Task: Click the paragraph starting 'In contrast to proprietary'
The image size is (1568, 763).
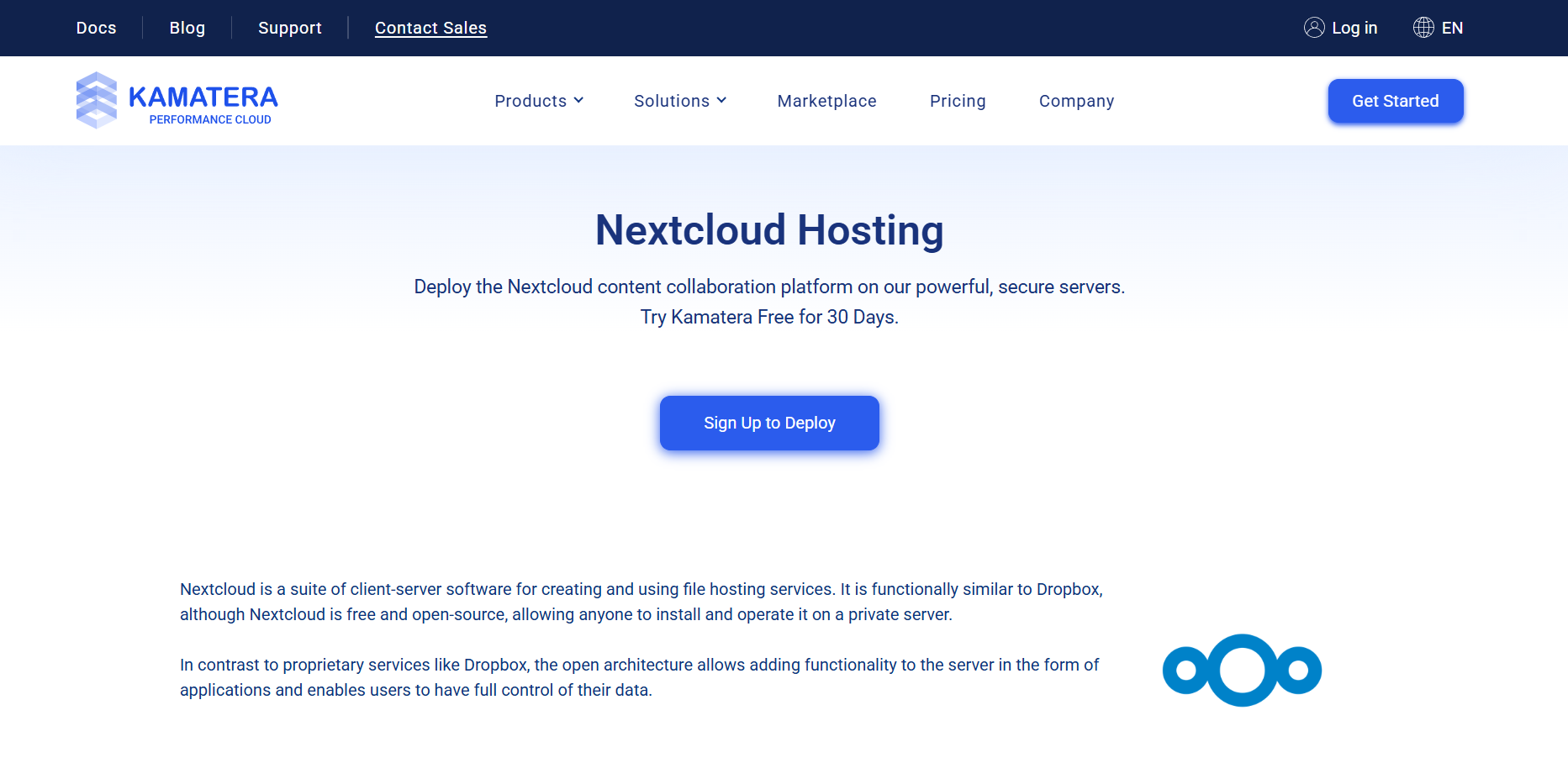Action: pyautogui.click(x=639, y=677)
